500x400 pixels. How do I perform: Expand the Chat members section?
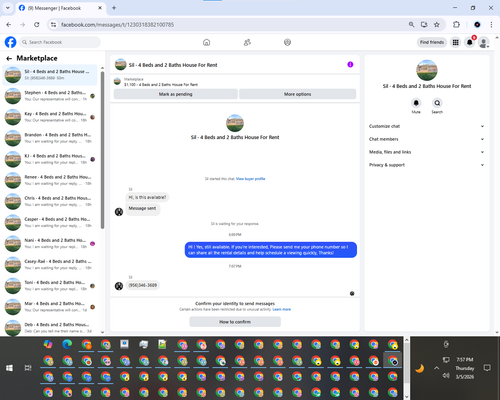click(426, 139)
